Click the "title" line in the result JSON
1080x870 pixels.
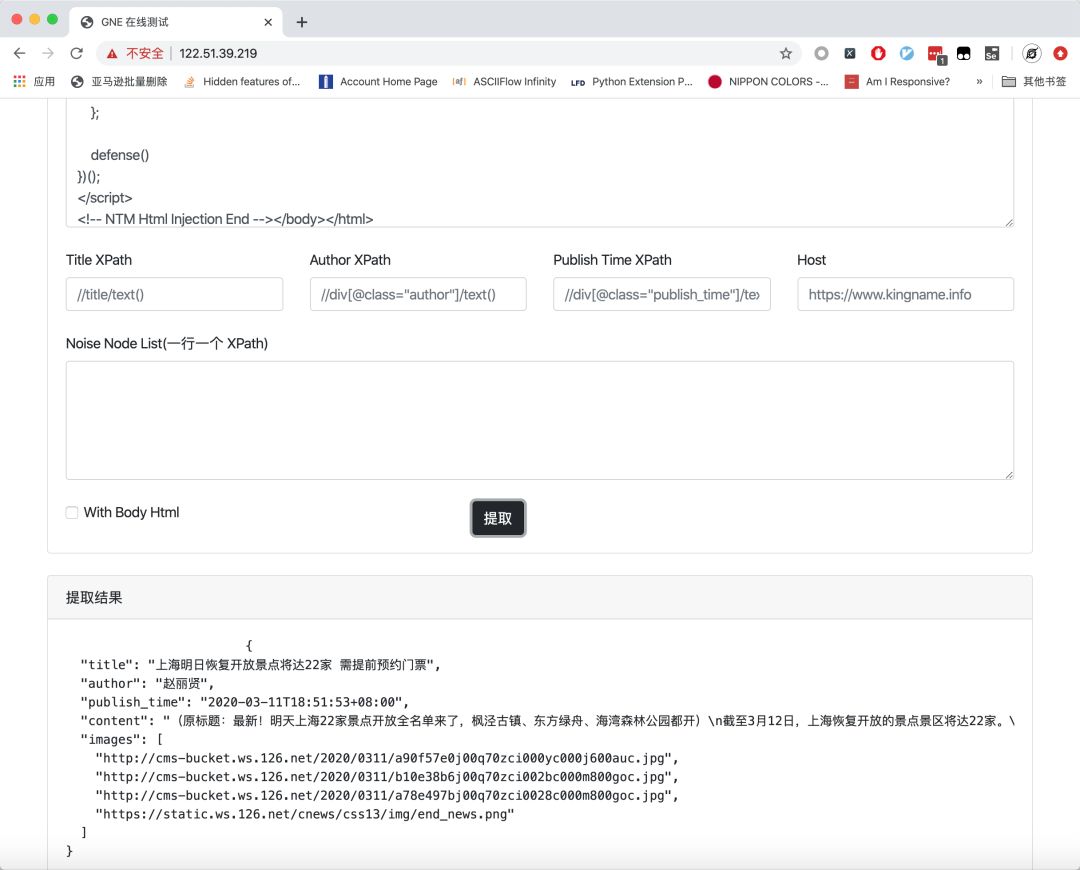(x=260, y=665)
